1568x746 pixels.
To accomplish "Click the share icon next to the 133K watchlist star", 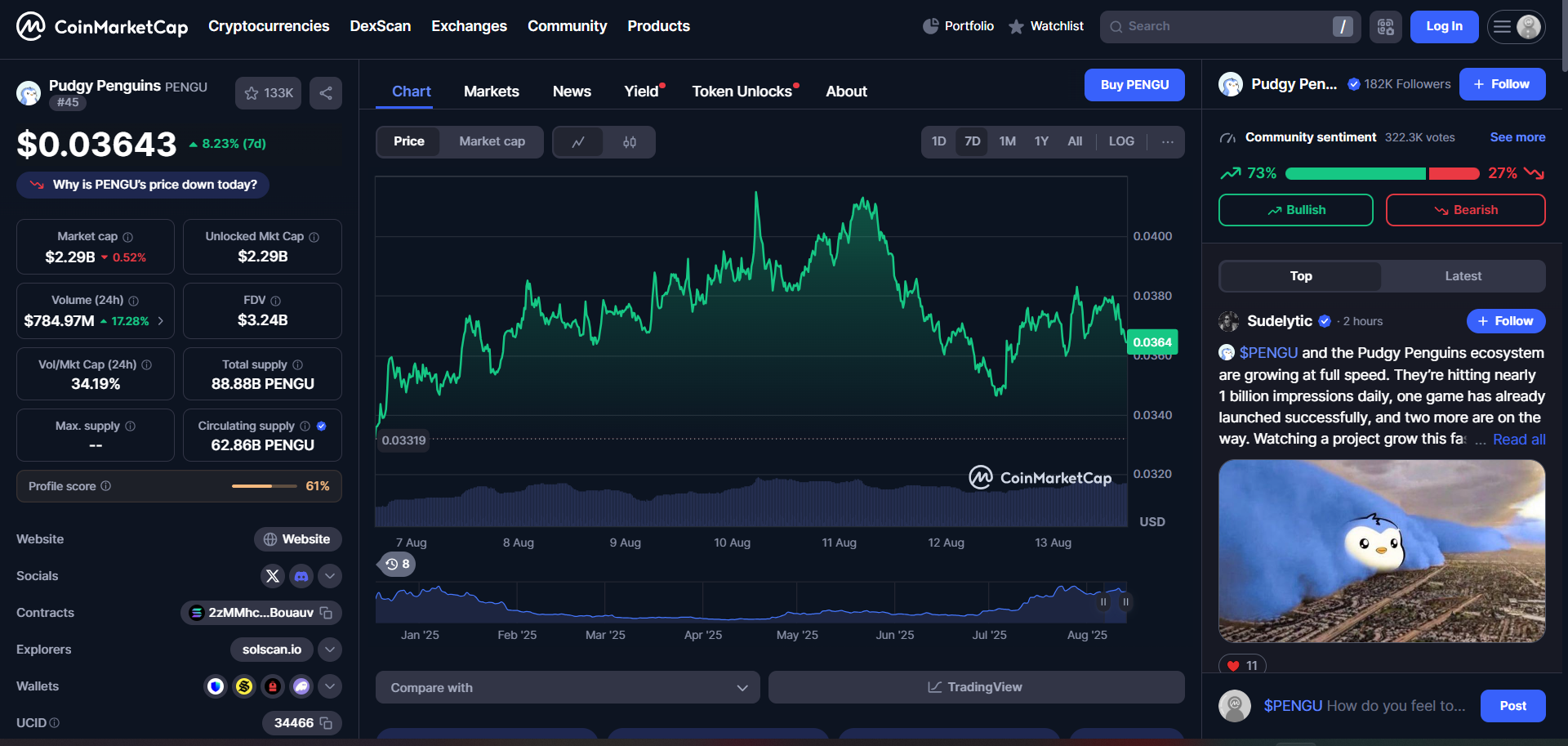I will [x=326, y=93].
